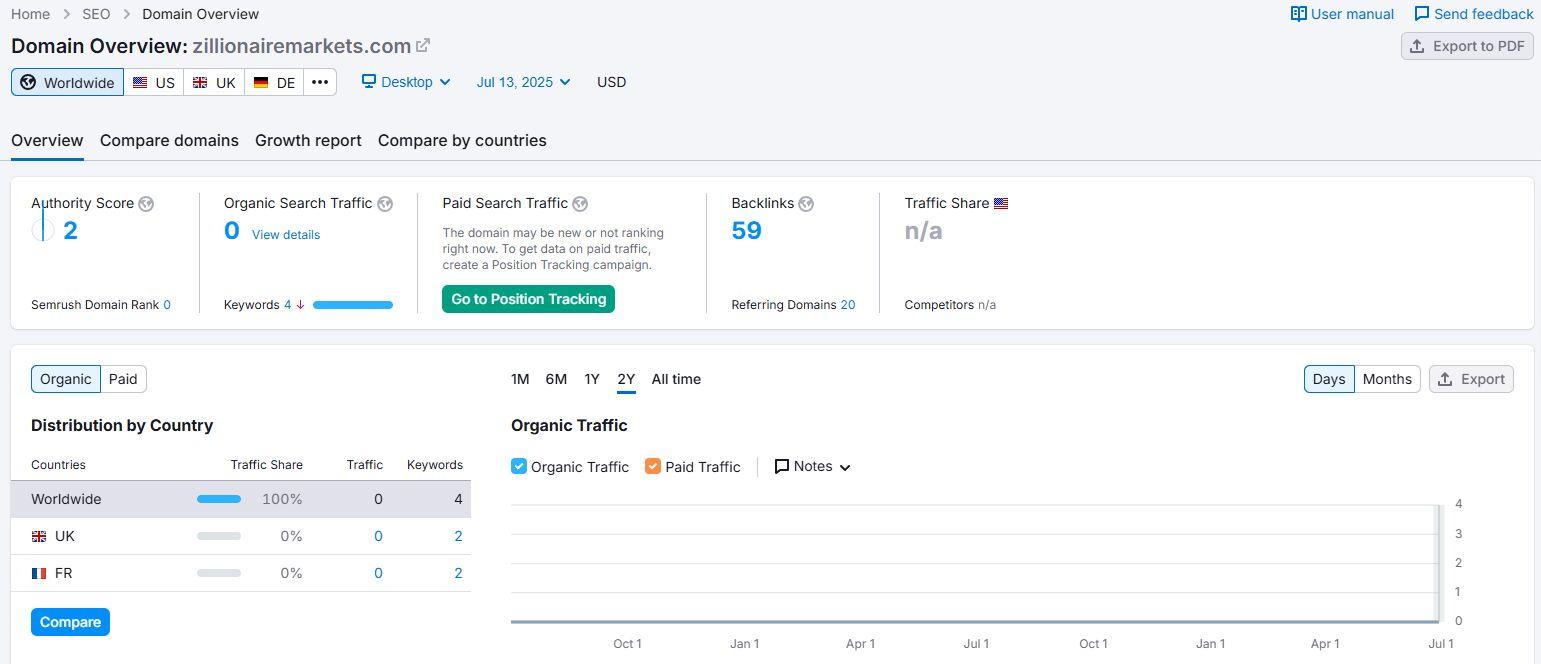Click the Authority Score circular gauge icon
Screen dimensions: 1541x664
point(43,231)
